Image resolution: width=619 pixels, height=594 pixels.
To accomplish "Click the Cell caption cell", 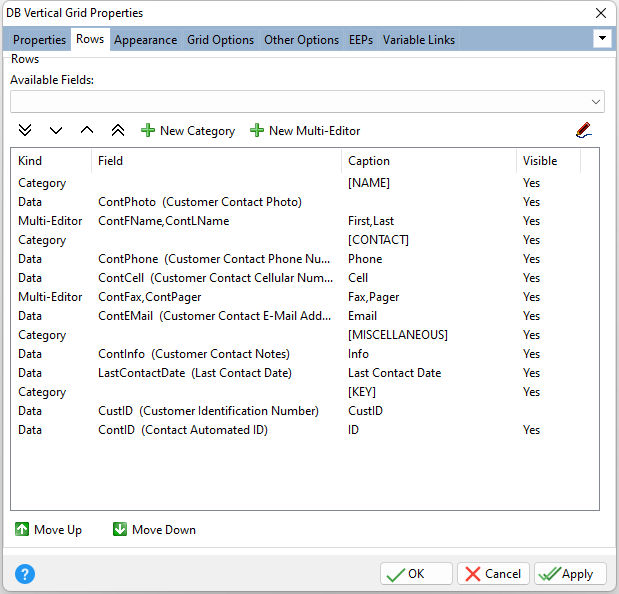I will pyautogui.click(x=358, y=277).
